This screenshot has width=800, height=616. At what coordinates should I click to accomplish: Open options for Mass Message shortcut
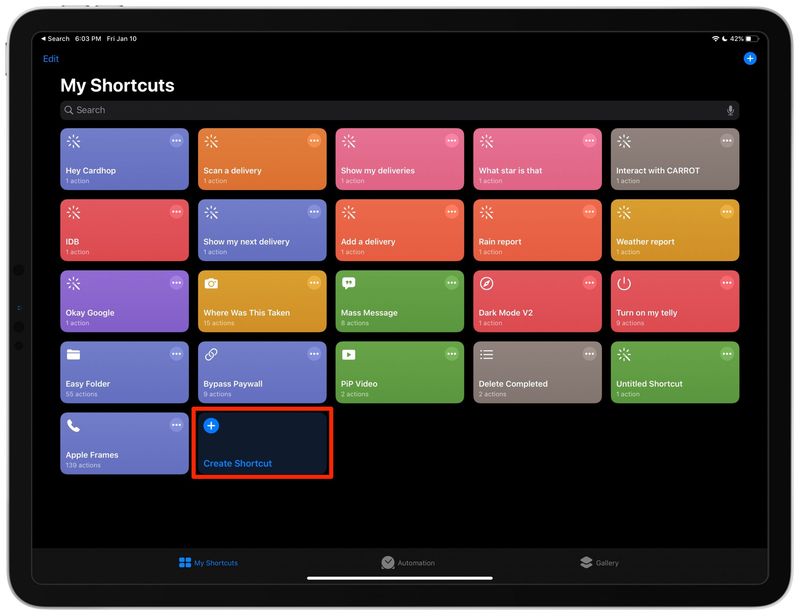[452, 283]
